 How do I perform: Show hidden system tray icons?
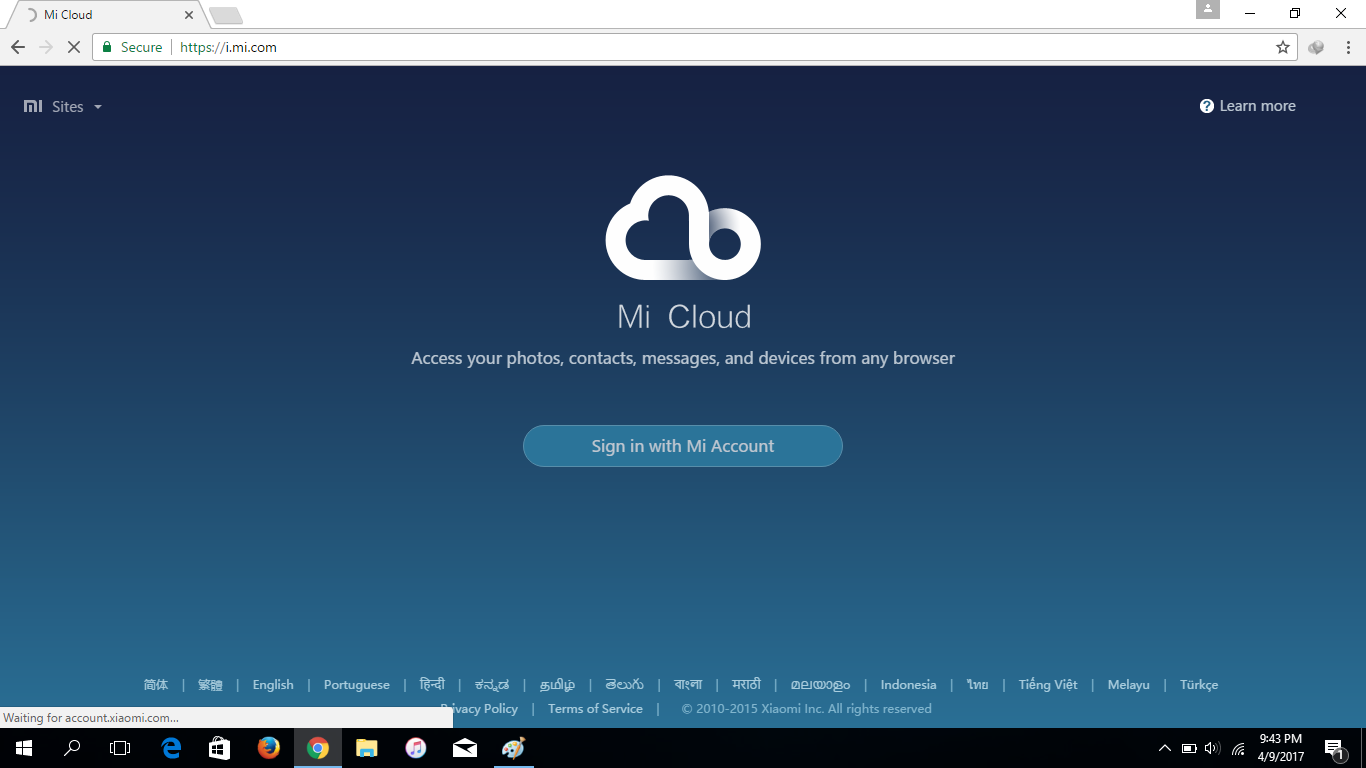pyautogui.click(x=1165, y=748)
